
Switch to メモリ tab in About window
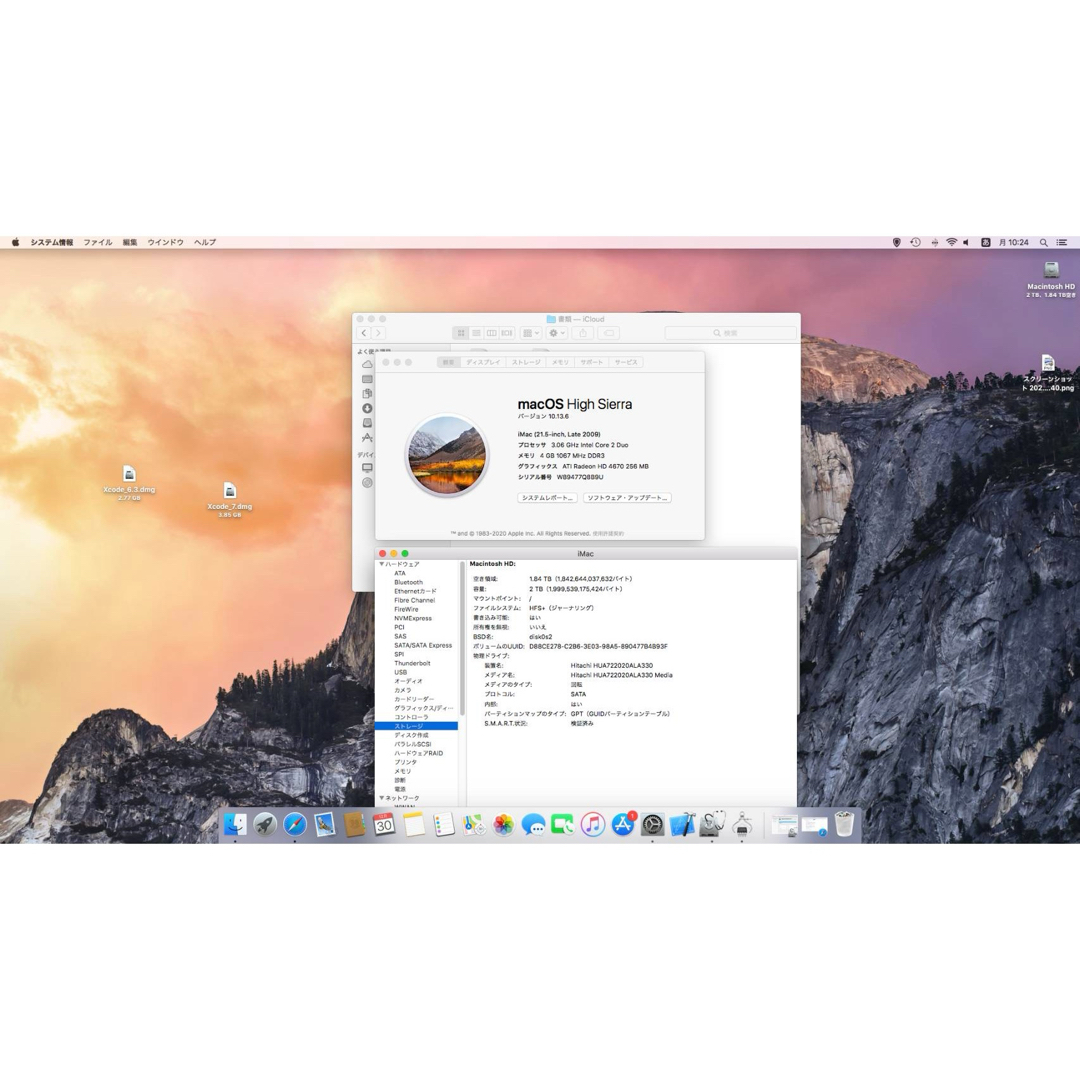pos(560,362)
